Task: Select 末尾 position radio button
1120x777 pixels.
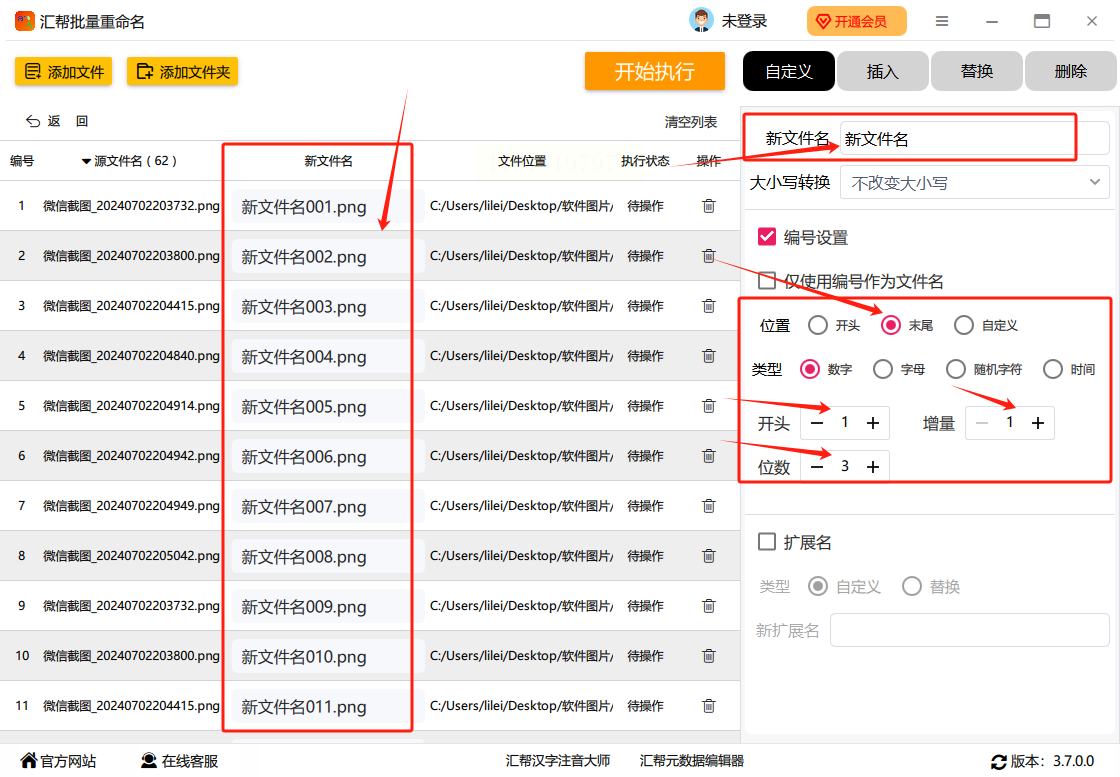Action: click(x=891, y=325)
